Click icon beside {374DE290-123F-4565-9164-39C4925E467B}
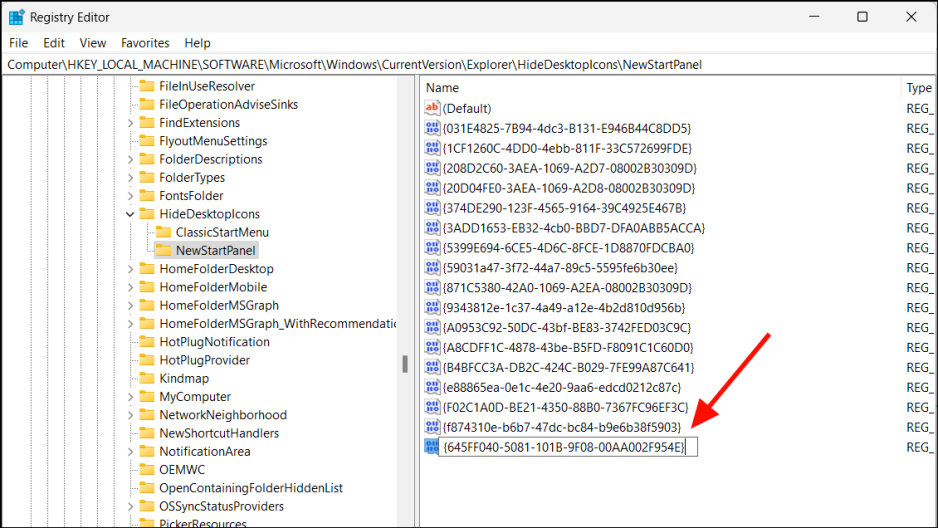 [x=432, y=207]
